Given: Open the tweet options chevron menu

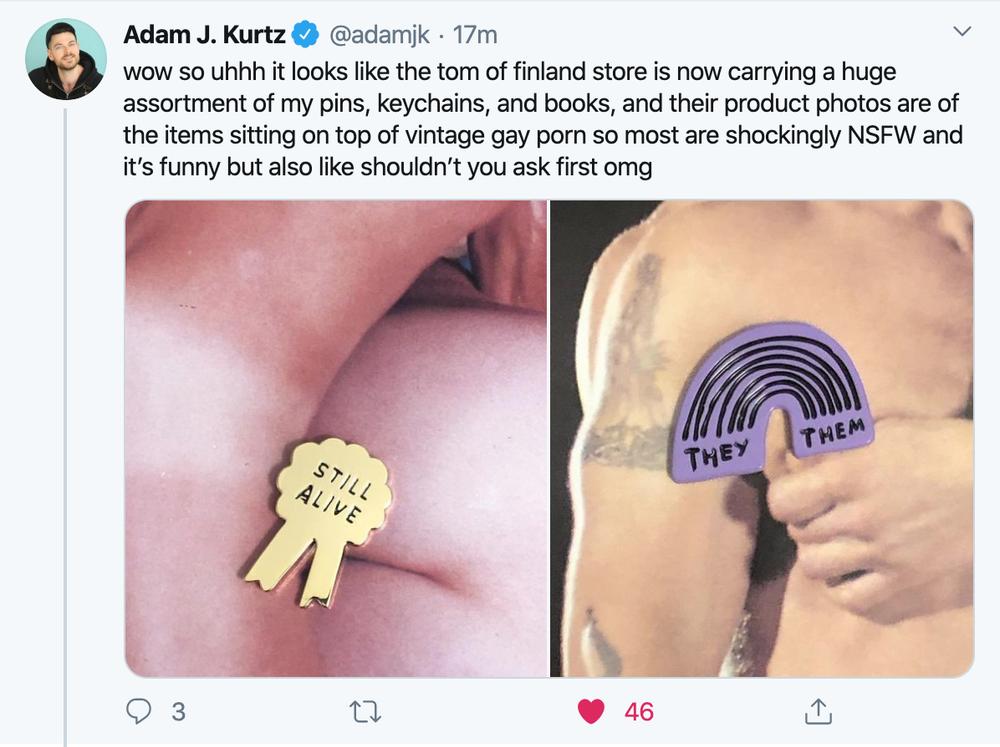Looking at the screenshot, I should click(961, 31).
